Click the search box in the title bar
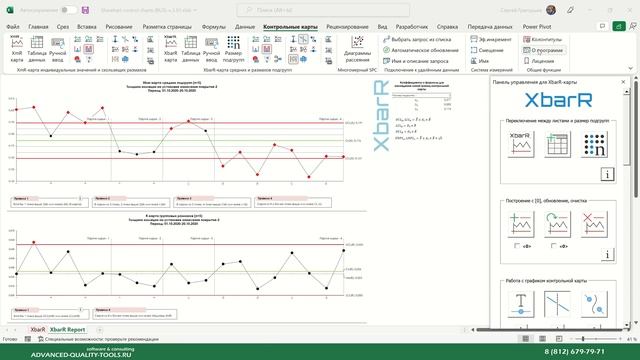Image resolution: width=640 pixels, height=360 pixels. [323, 10]
